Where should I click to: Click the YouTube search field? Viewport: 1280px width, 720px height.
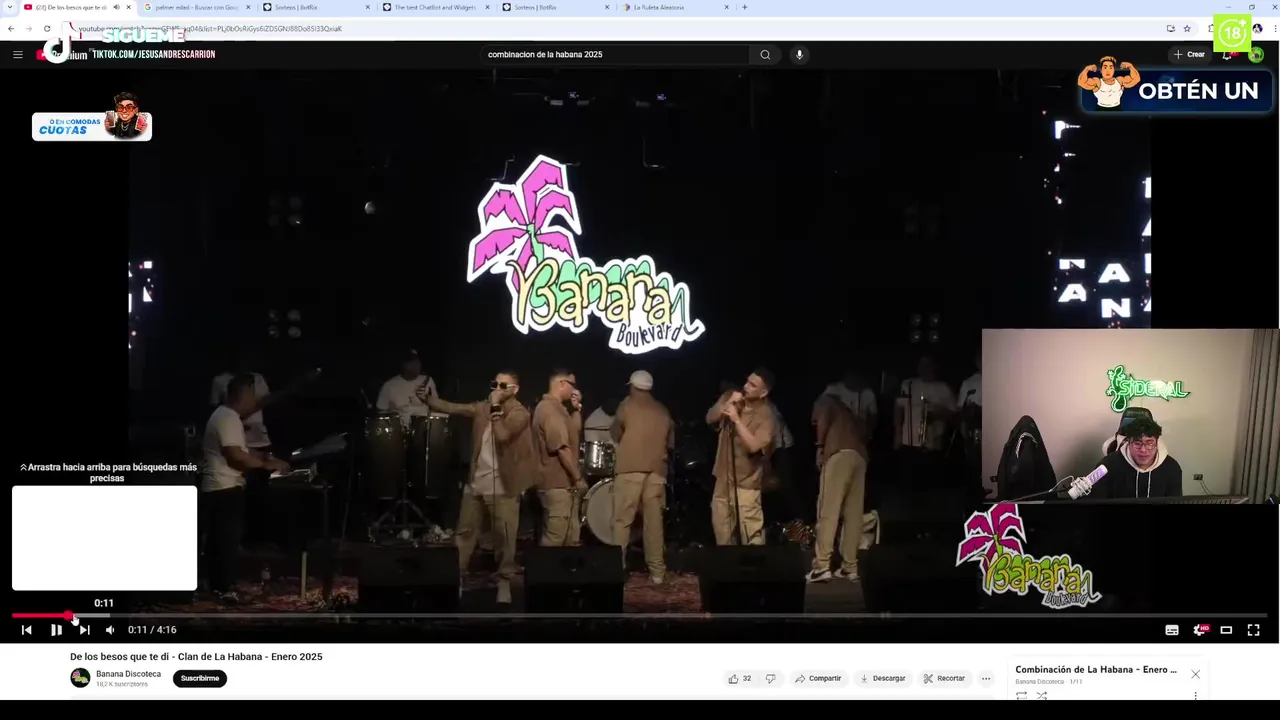coord(615,55)
